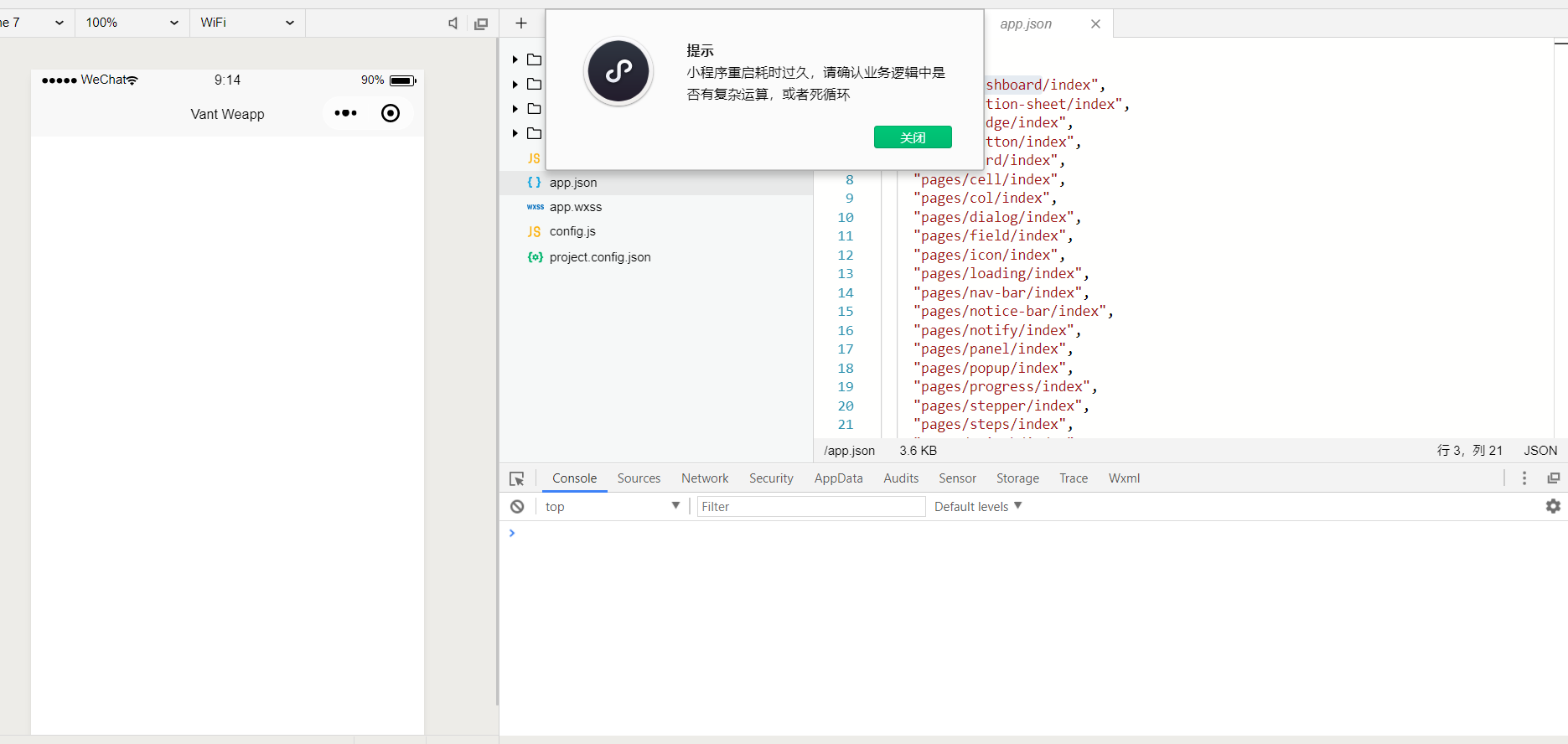Click the console prompt chevron line
The height and width of the screenshot is (744, 1568).
512,533
